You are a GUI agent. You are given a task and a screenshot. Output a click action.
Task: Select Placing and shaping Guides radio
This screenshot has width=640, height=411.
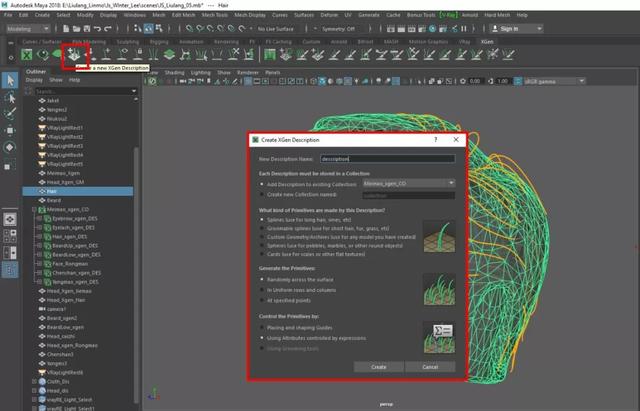(x=262, y=328)
